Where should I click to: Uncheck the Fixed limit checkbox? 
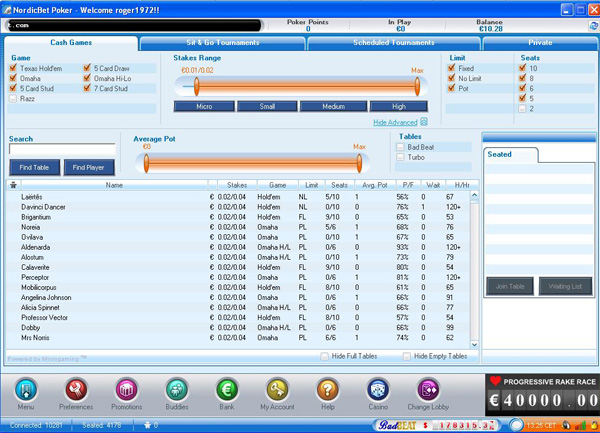click(451, 68)
